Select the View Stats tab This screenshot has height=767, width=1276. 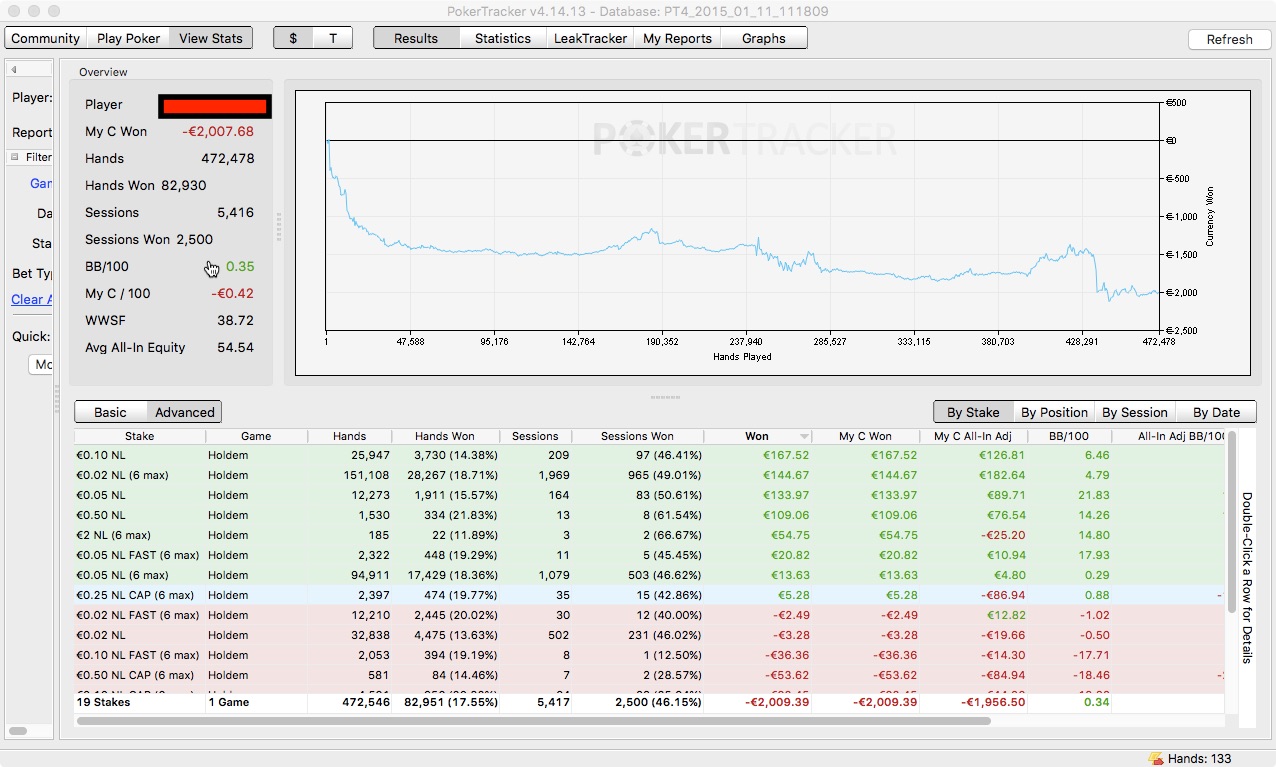pos(211,38)
